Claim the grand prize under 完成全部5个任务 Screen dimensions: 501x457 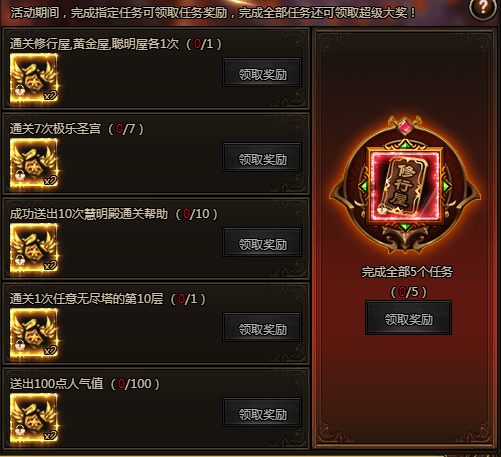tap(409, 318)
